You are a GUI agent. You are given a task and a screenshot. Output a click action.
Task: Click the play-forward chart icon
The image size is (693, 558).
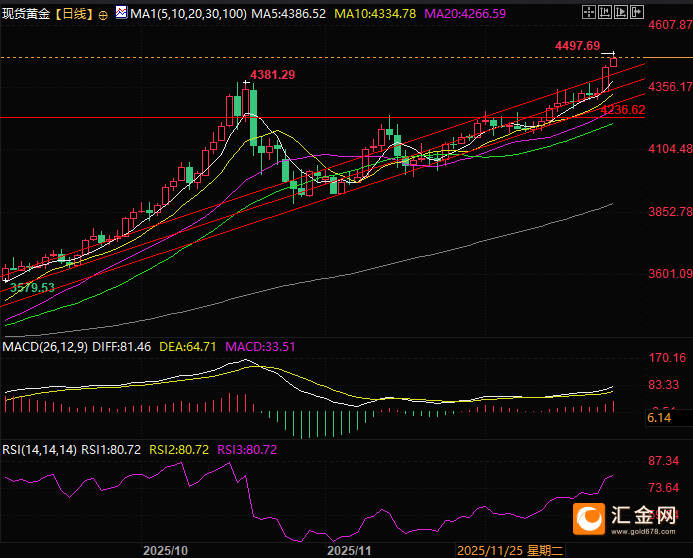click(x=621, y=12)
